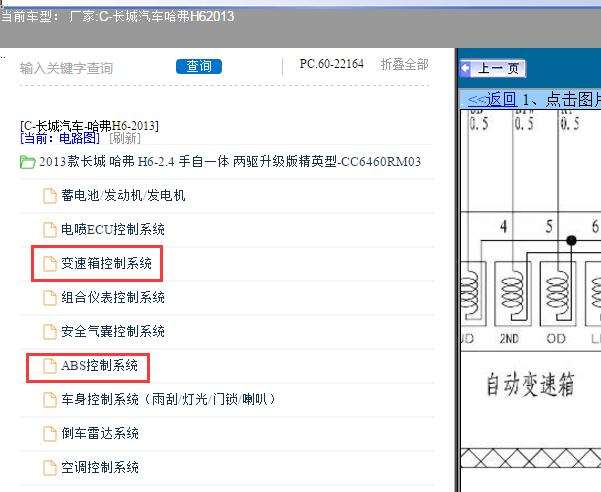Click 折叠全部 to collapse all items
The width and height of the screenshot is (601, 492).
coord(404,64)
